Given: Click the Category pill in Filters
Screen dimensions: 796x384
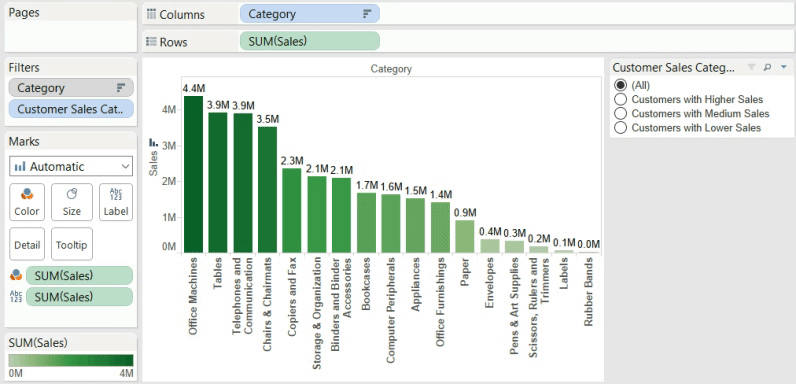Looking at the screenshot, I should coord(71,88).
